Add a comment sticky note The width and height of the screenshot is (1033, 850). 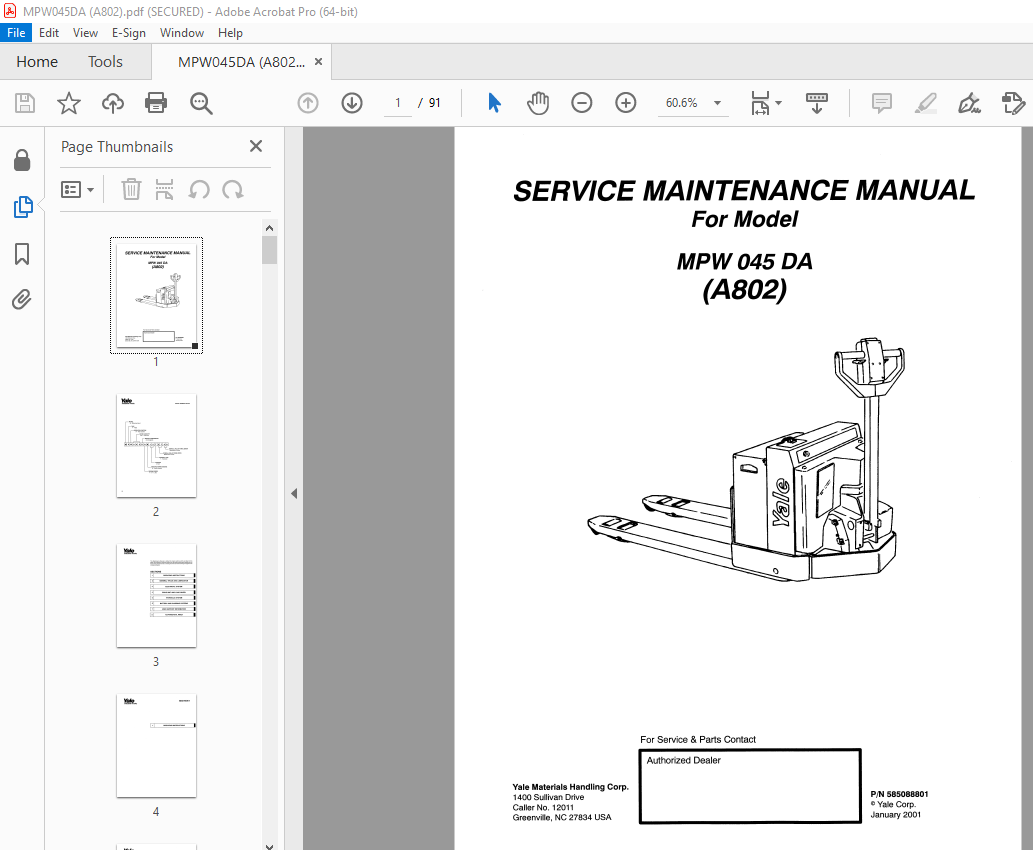(x=881, y=103)
